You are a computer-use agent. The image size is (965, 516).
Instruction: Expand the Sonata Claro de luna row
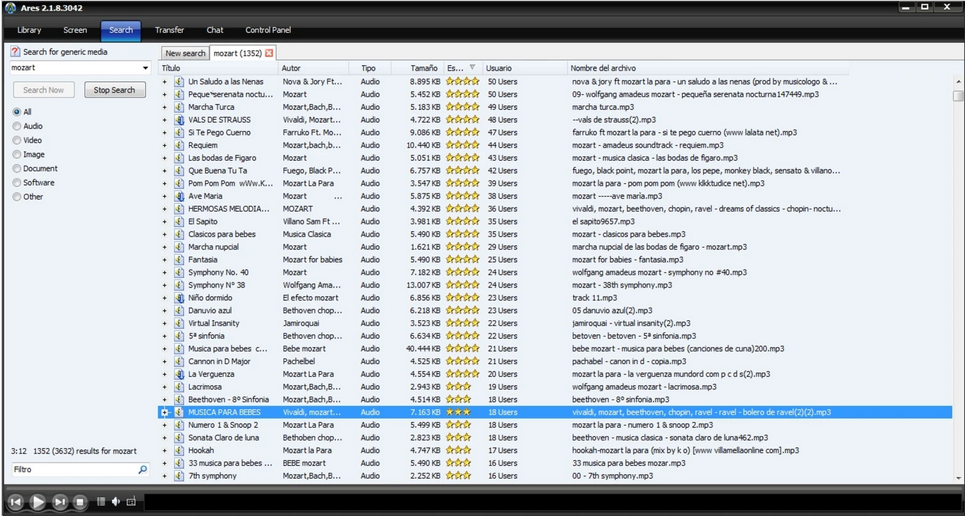point(164,438)
